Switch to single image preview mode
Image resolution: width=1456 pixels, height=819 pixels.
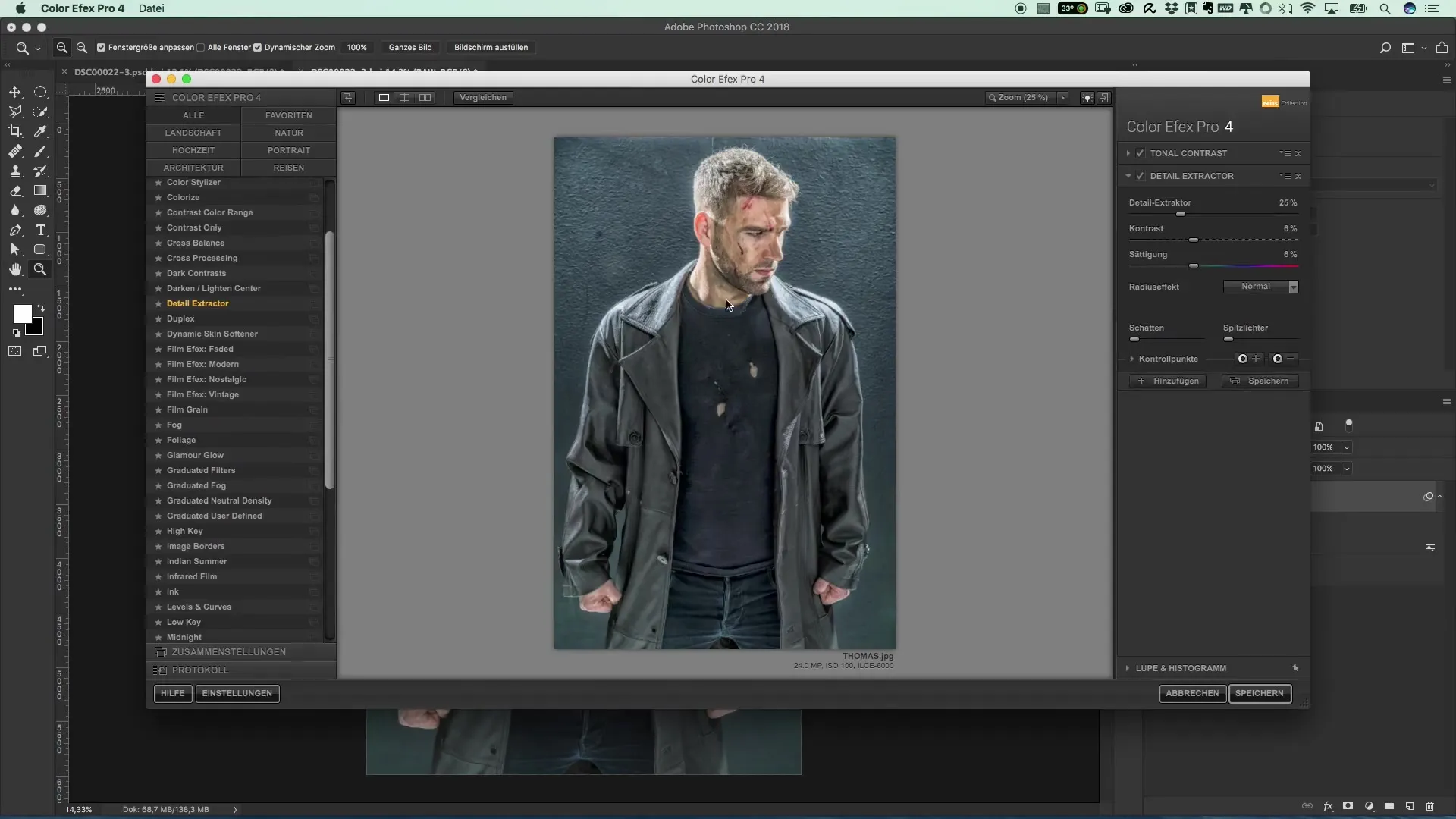[384, 97]
